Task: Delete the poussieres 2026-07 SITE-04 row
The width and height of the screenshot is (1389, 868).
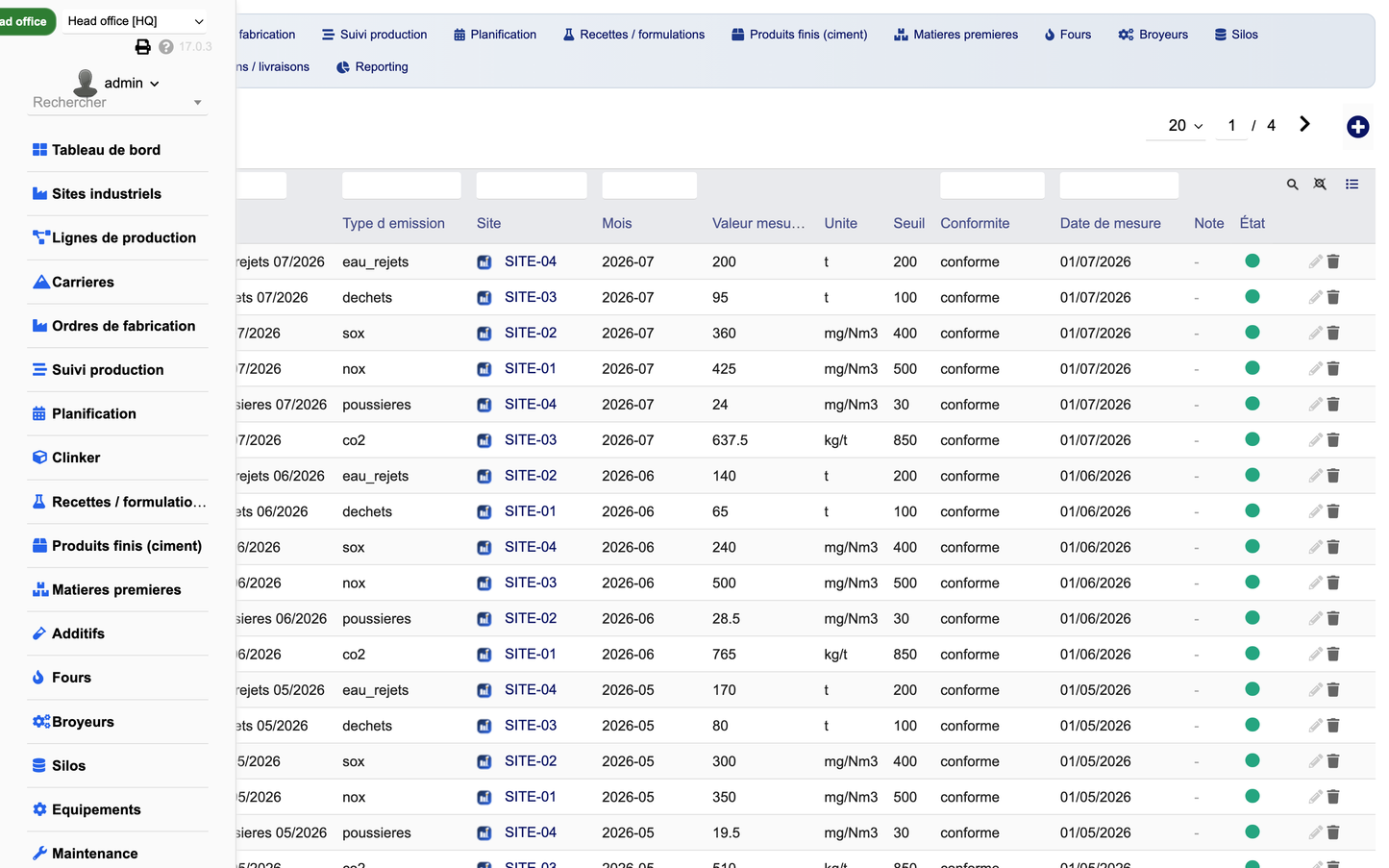Action: pyautogui.click(x=1333, y=404)
